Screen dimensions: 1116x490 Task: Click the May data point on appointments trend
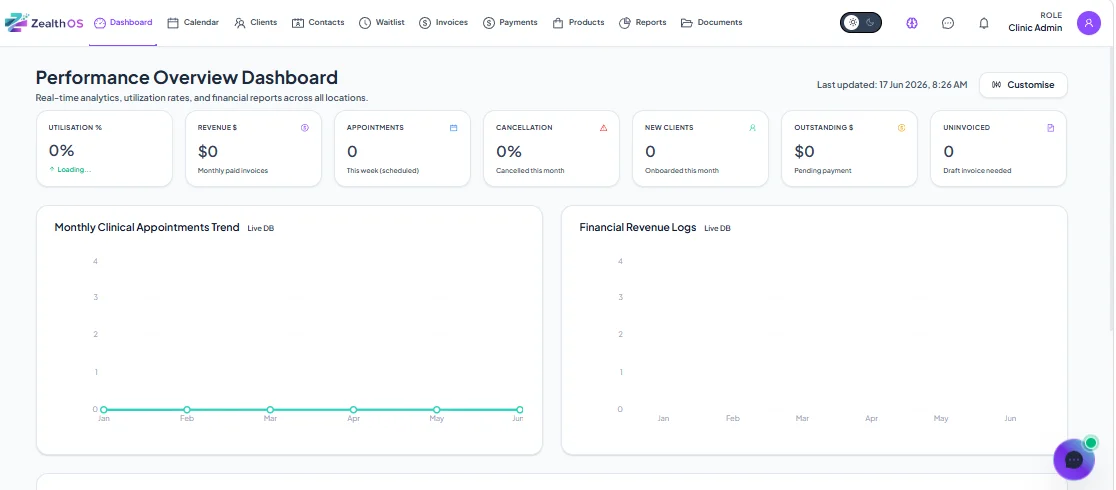tap(437, 410)
